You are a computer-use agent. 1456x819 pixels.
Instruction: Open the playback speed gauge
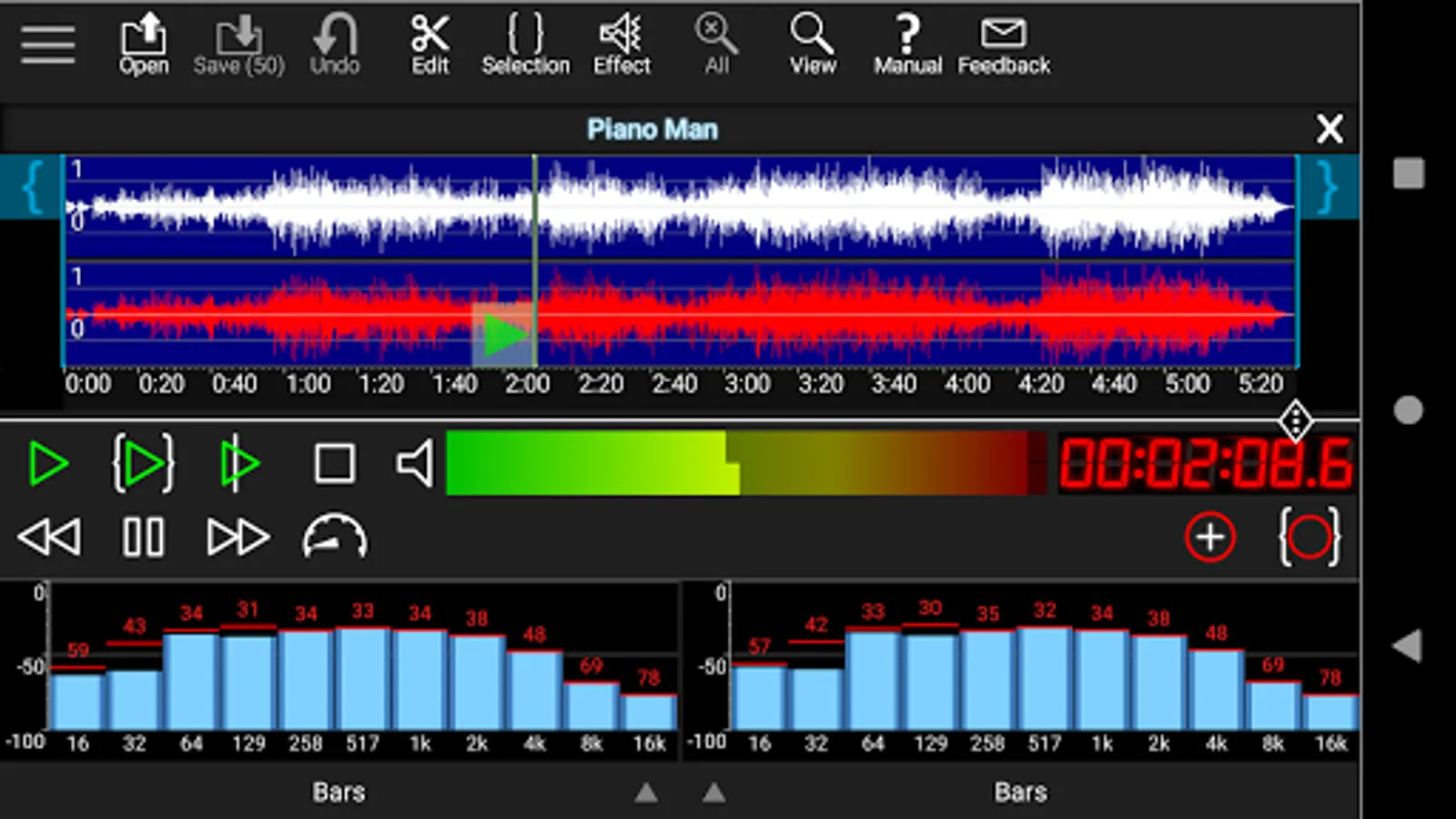(x=335, y=537)
